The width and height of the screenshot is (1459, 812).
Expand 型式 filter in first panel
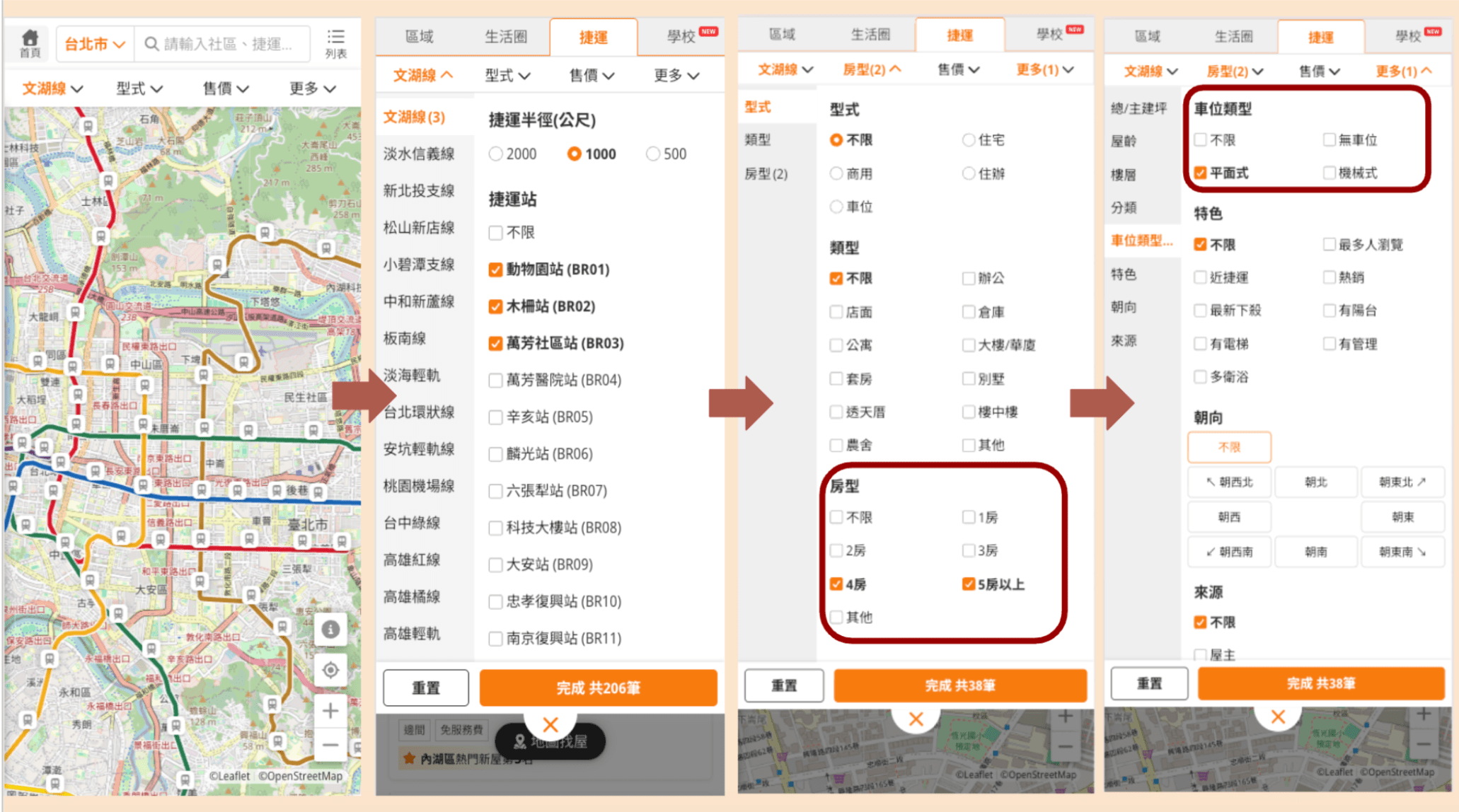click(x=139, y=88)
